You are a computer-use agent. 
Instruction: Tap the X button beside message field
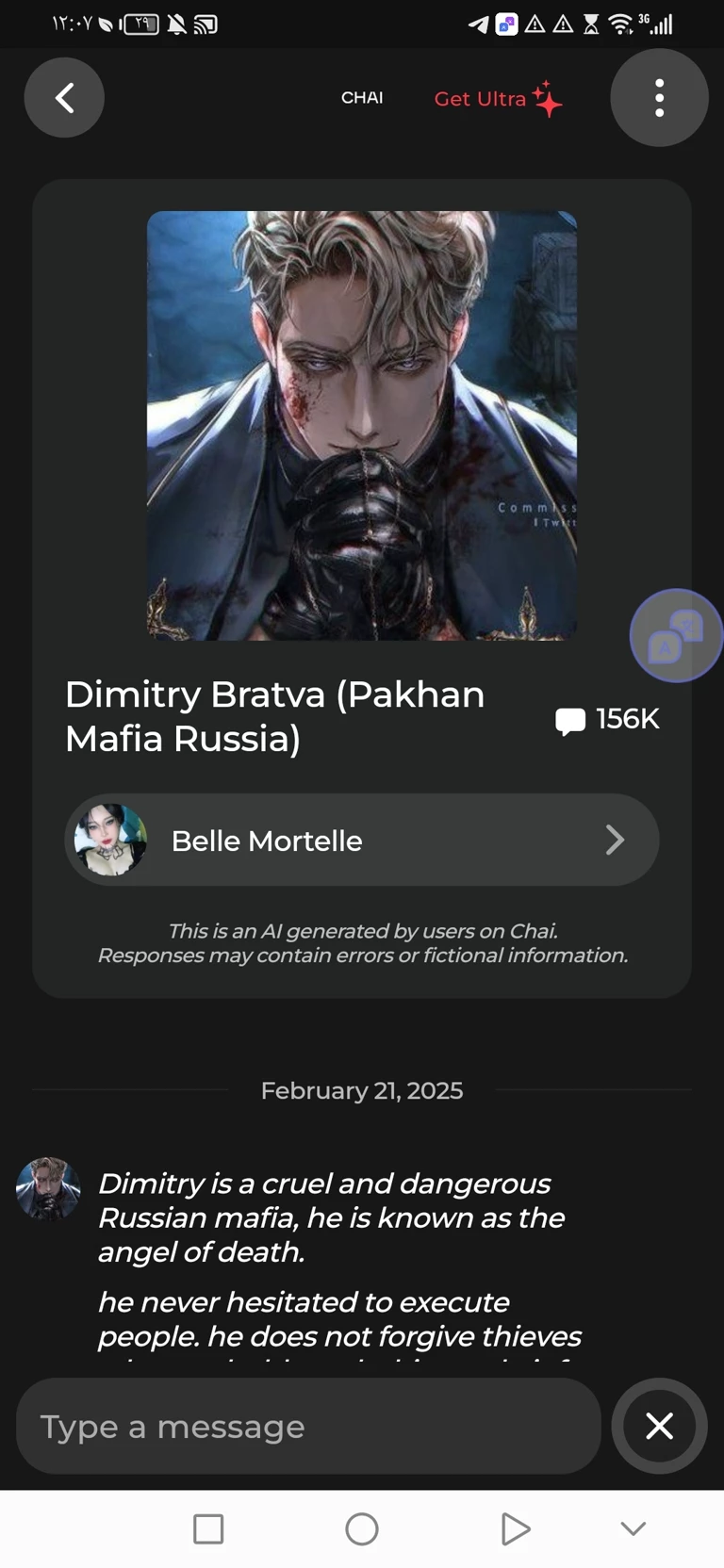659,1426
